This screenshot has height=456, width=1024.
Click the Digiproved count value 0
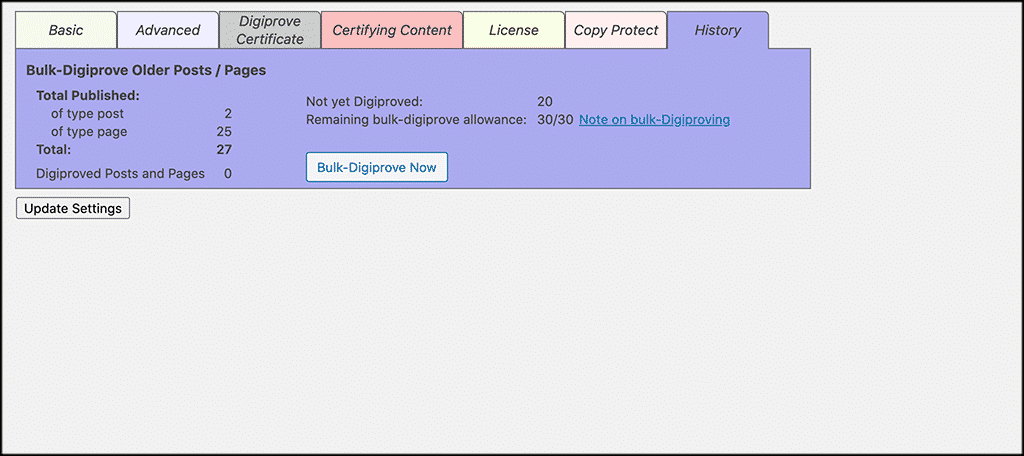228,174
